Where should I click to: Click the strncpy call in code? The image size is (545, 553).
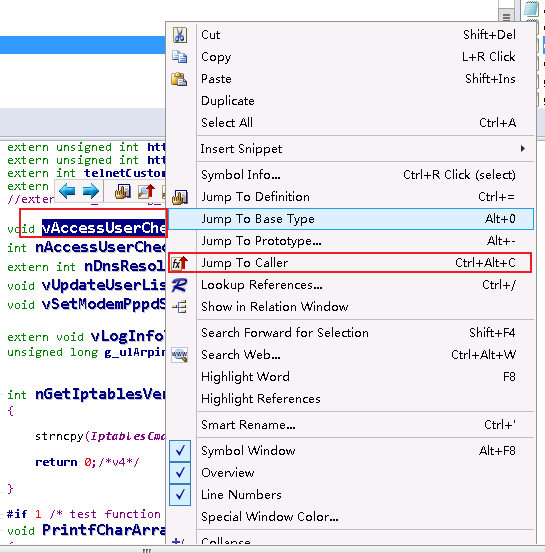(59, 437)
